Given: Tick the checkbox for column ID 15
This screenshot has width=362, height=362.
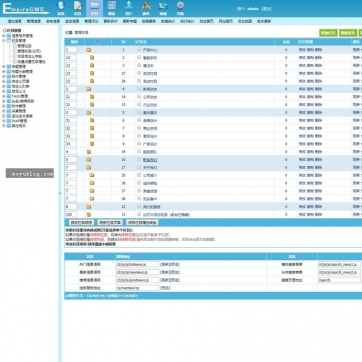Looking at the screenshot, I should (139, 104).
